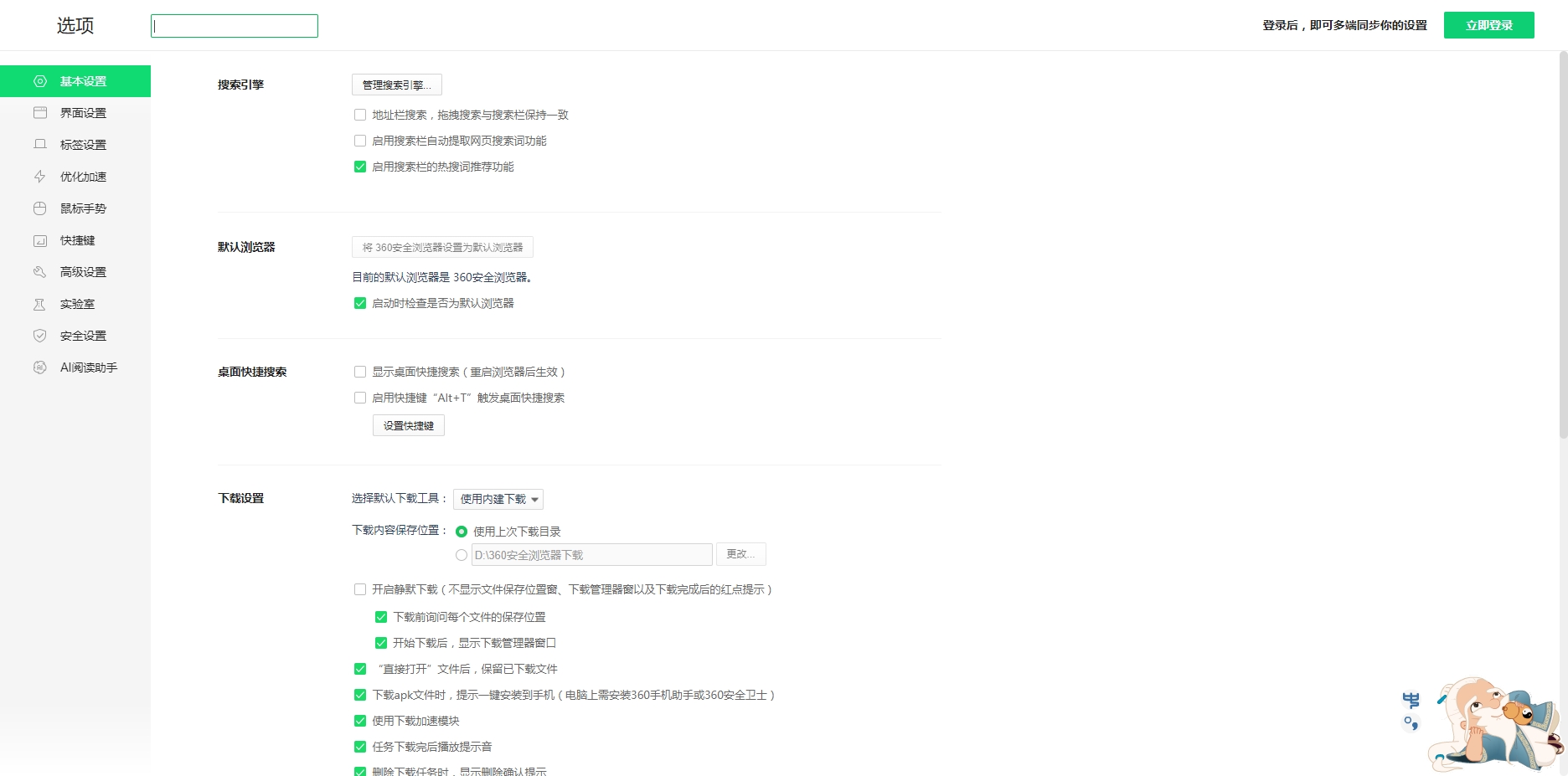Enable 地址栏搜索 consistency checkbox

pyautogui.click(x=360, y=115)
